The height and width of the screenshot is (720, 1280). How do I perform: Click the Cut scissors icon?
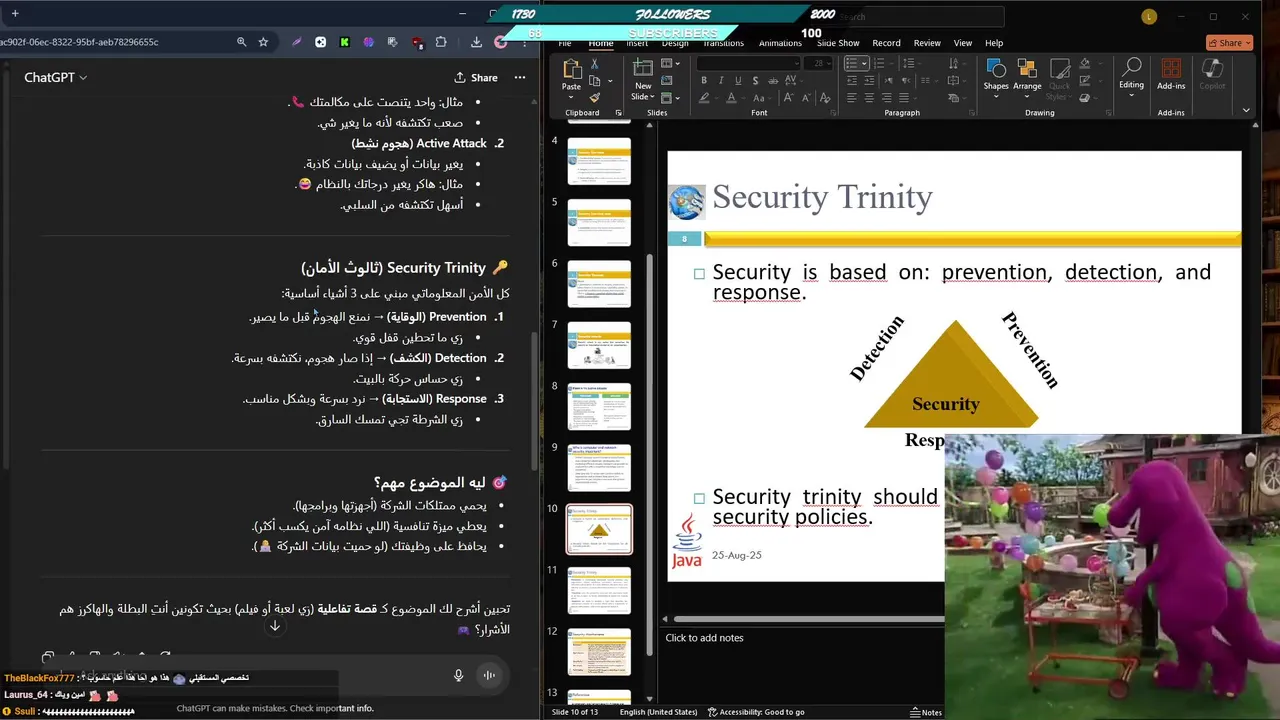click(x=595, y=63)
